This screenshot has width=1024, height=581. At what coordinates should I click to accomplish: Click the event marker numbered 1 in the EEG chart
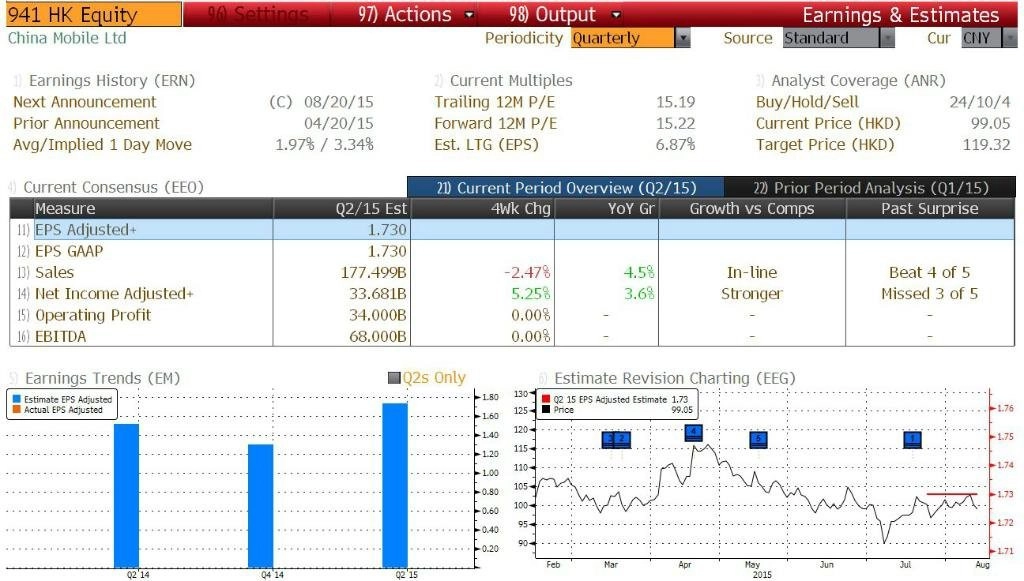[x=912, y=439]
